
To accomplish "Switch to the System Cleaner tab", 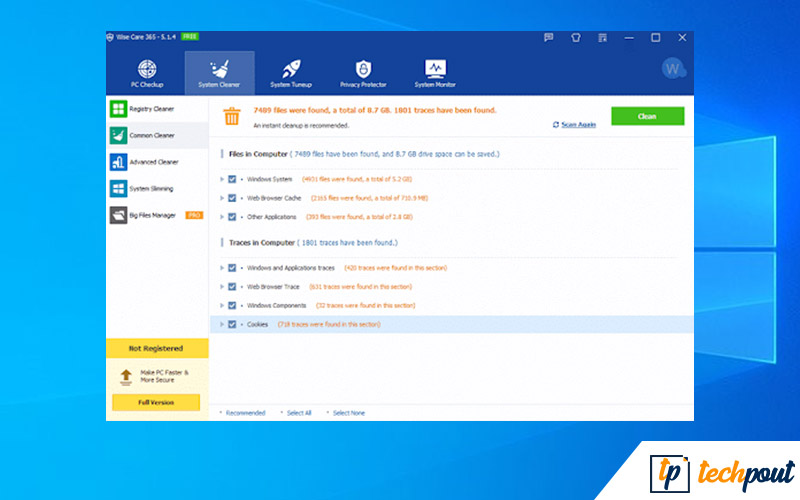I will coord(220,70).
